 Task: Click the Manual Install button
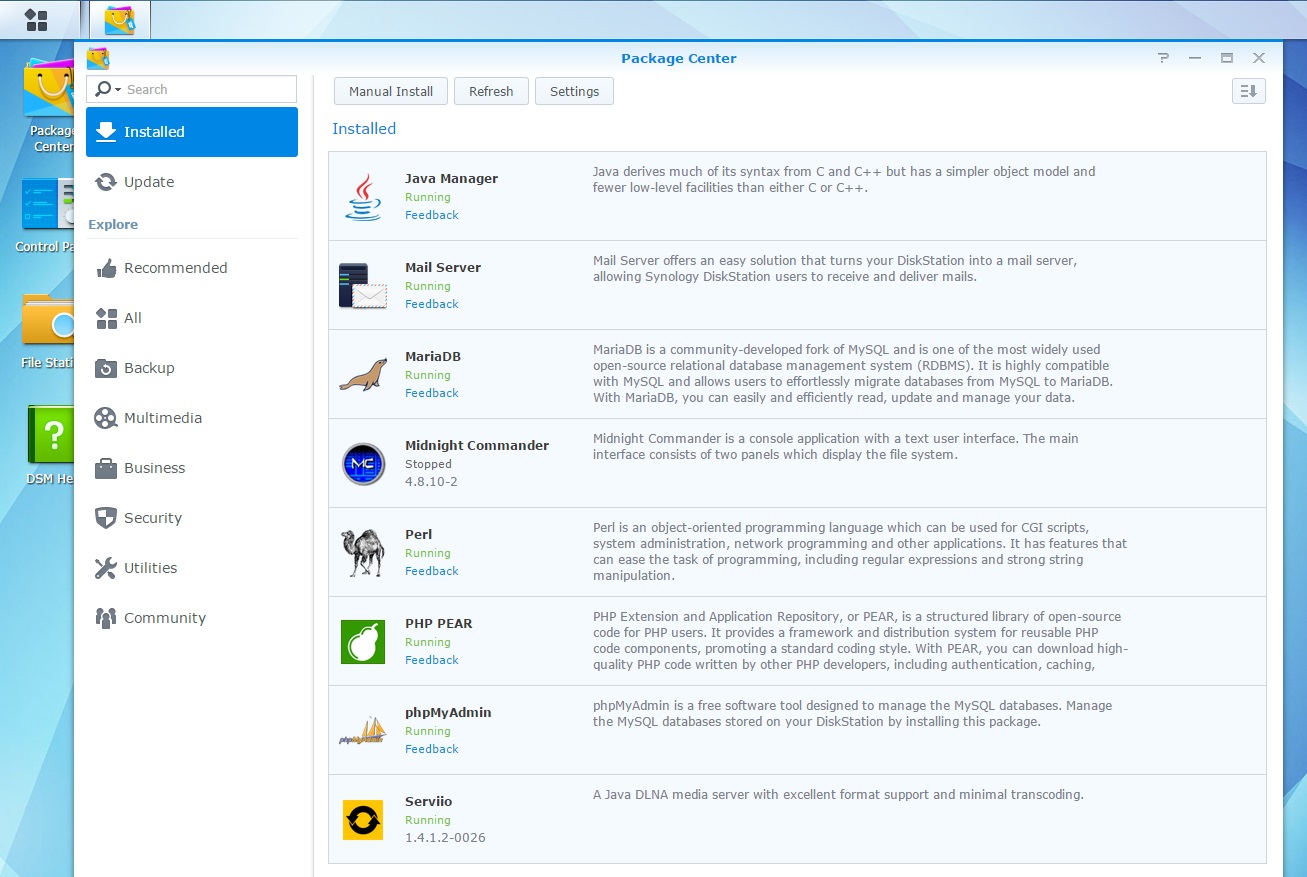pos(391,91)
